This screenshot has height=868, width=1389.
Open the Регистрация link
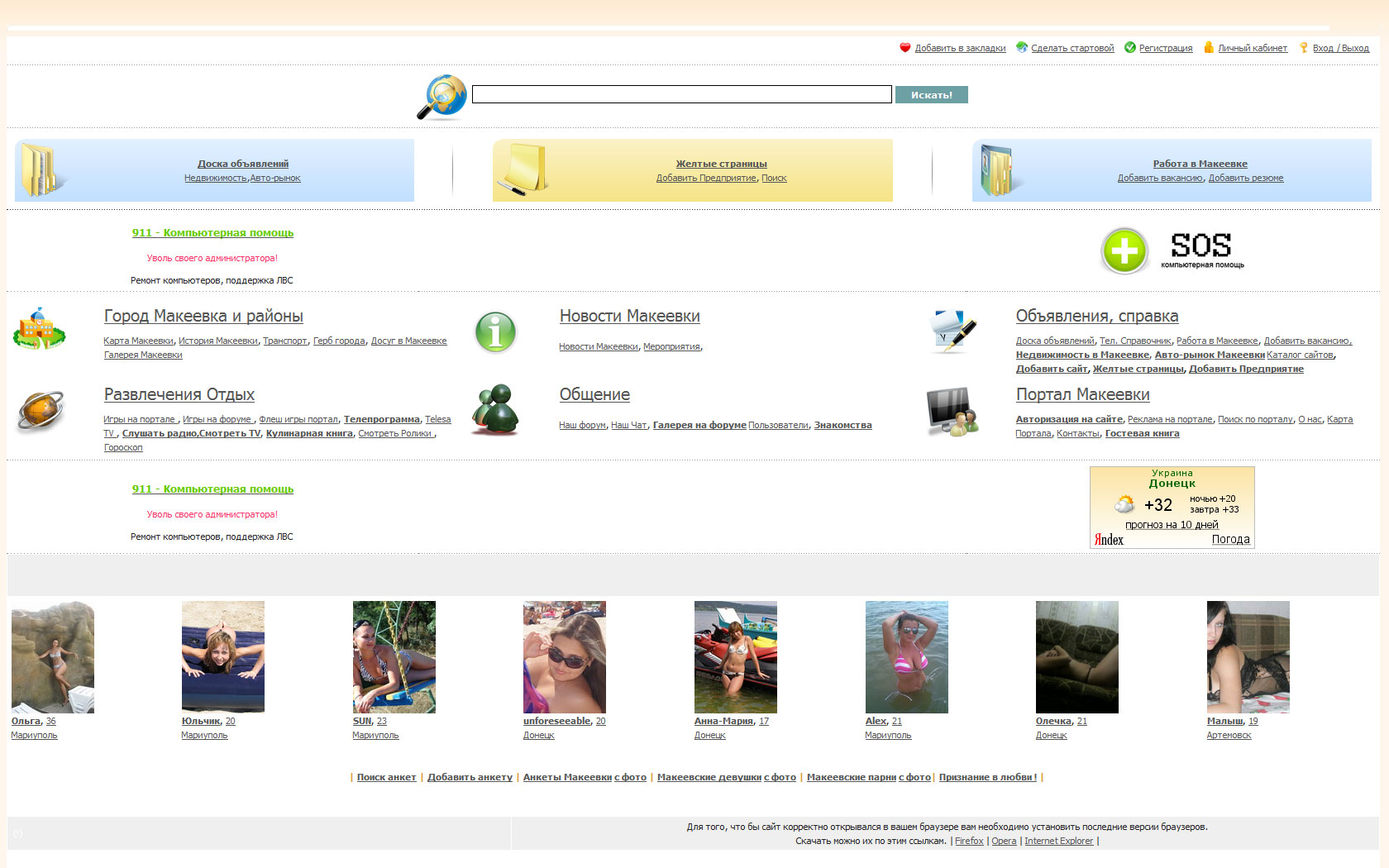pos(1165,48)
